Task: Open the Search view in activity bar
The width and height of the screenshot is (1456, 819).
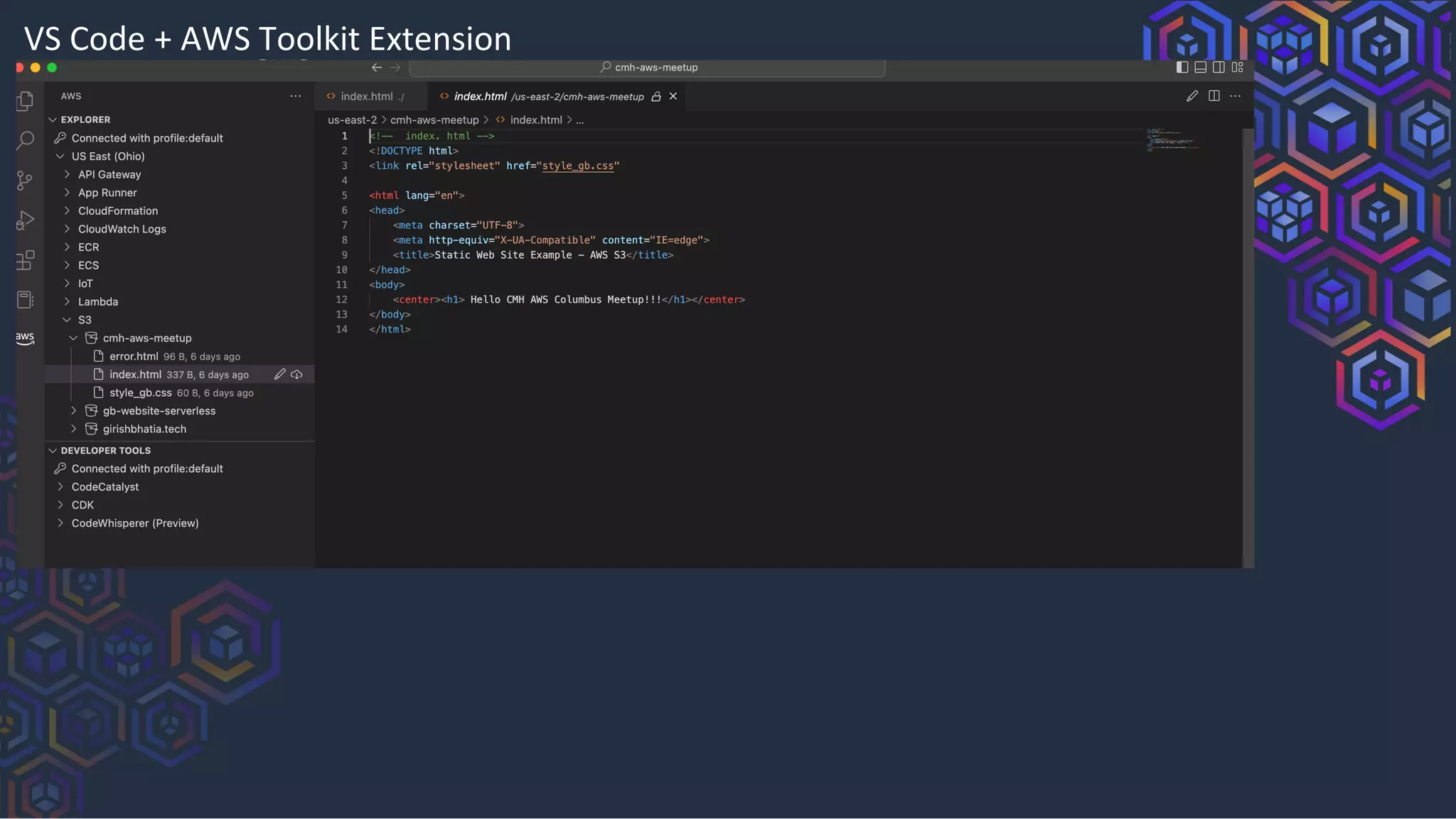Action: tap(25, 140)
